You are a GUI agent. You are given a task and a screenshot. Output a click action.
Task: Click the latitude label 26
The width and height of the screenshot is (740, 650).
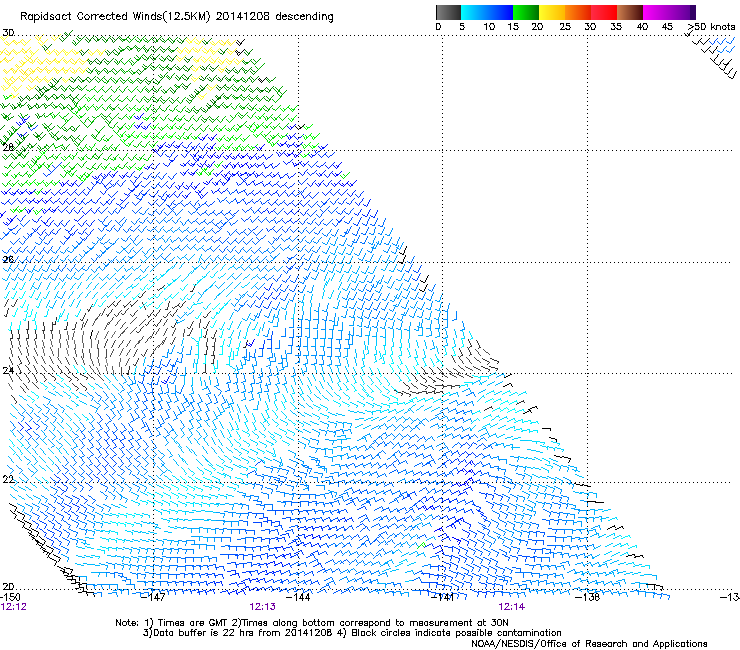tap(8, 259)
